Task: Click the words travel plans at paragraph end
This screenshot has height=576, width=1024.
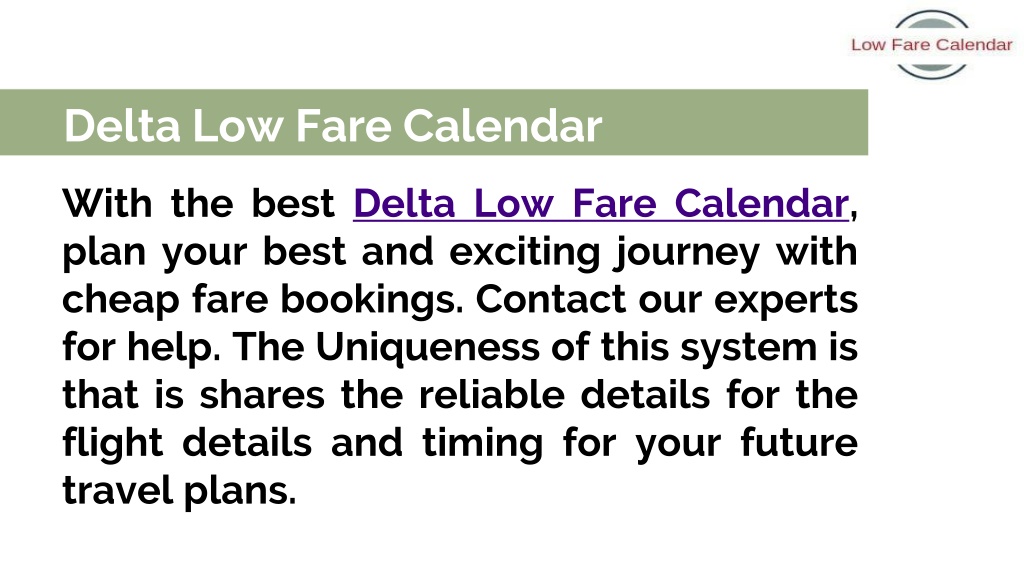Action: pos(180,491)
